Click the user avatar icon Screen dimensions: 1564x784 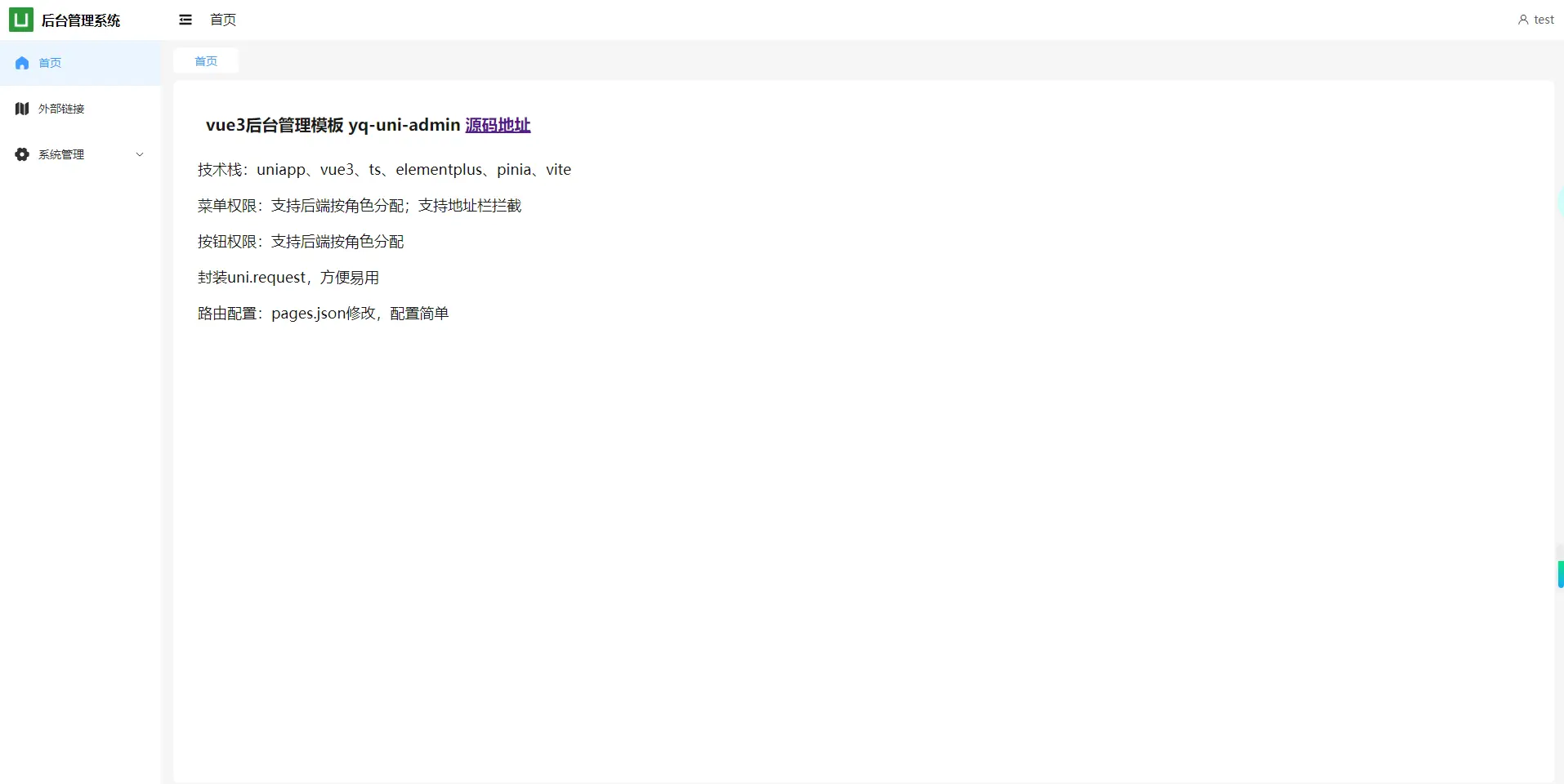pos(1523,20)
